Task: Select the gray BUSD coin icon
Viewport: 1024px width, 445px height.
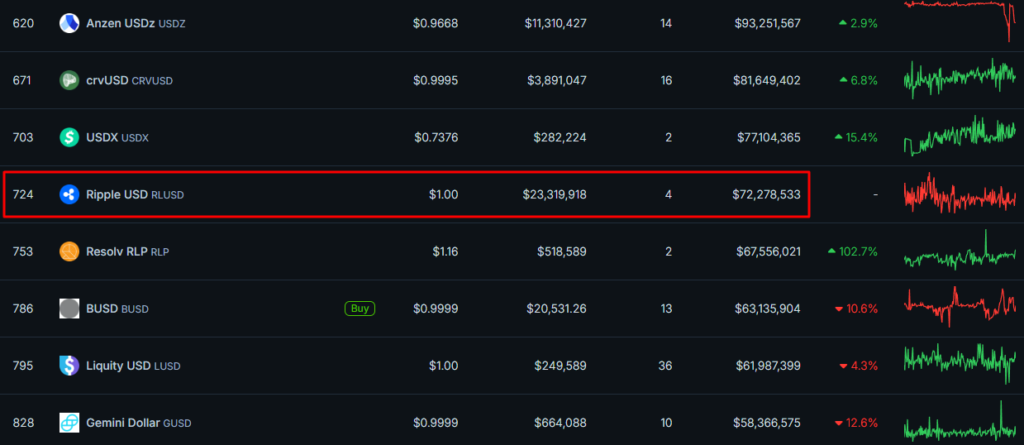Action: click(69, 309)
